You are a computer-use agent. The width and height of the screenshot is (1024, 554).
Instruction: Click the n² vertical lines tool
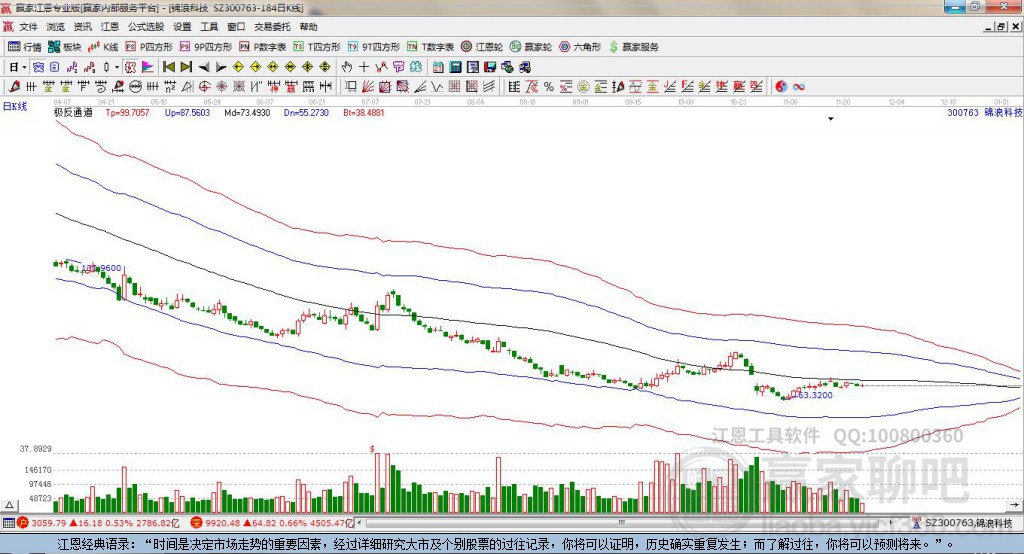pyautogui.click(x=170, y=87)
